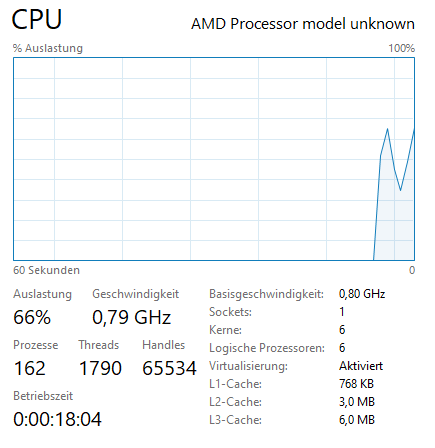Select the Betriebszeit value 0:00:18:04
The width and height of the screenshot is (435, 448).
[x=57, y=419]
